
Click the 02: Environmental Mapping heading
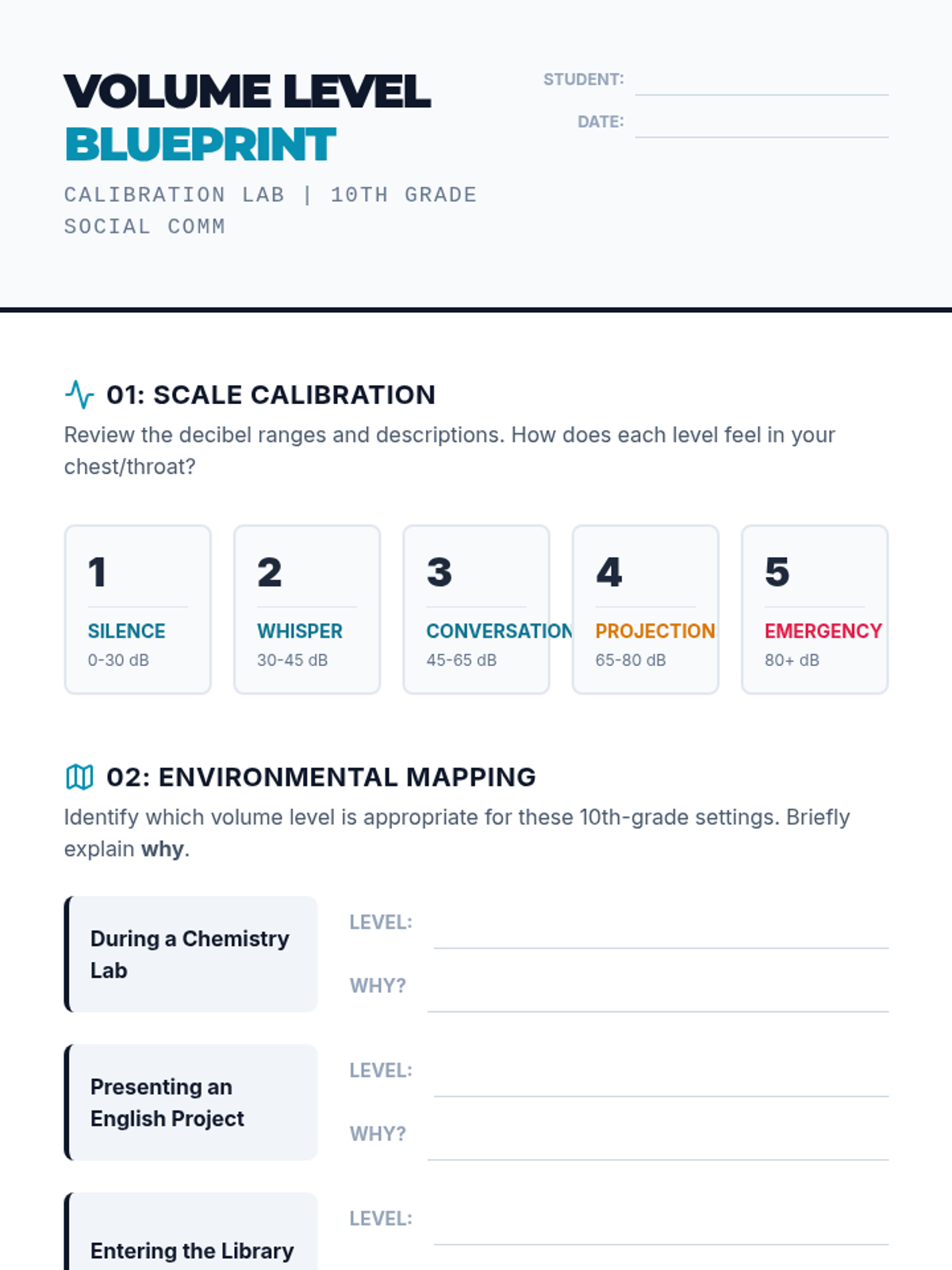point(321,777)
